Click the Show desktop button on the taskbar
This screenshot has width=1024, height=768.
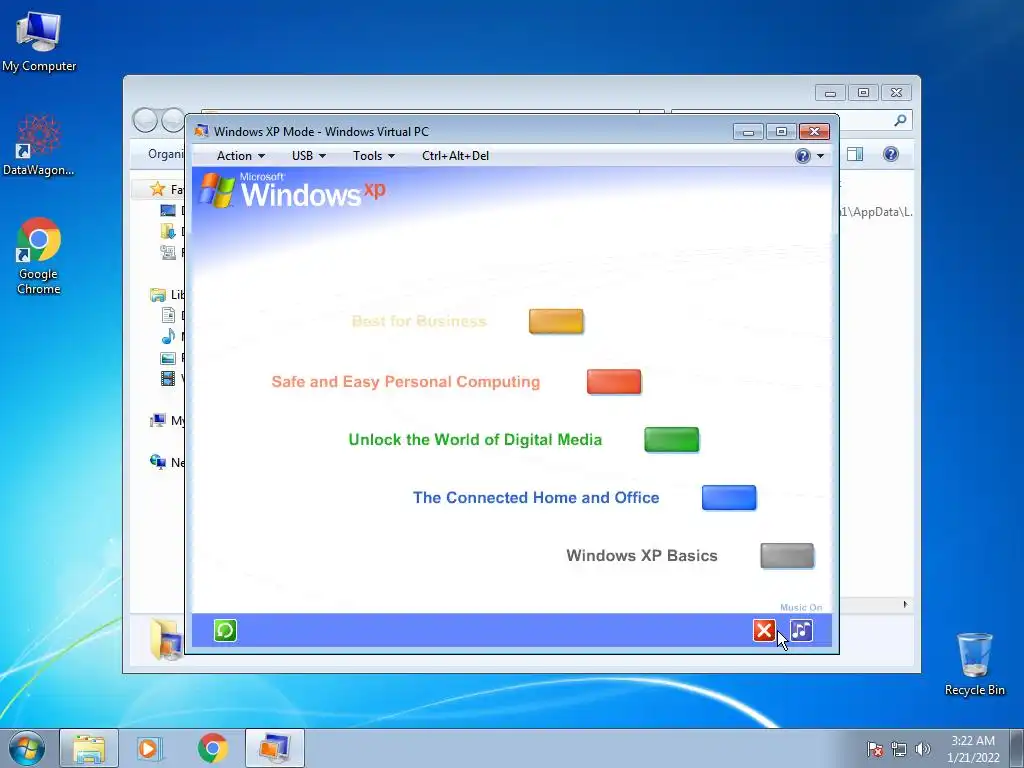[1017, 748]
